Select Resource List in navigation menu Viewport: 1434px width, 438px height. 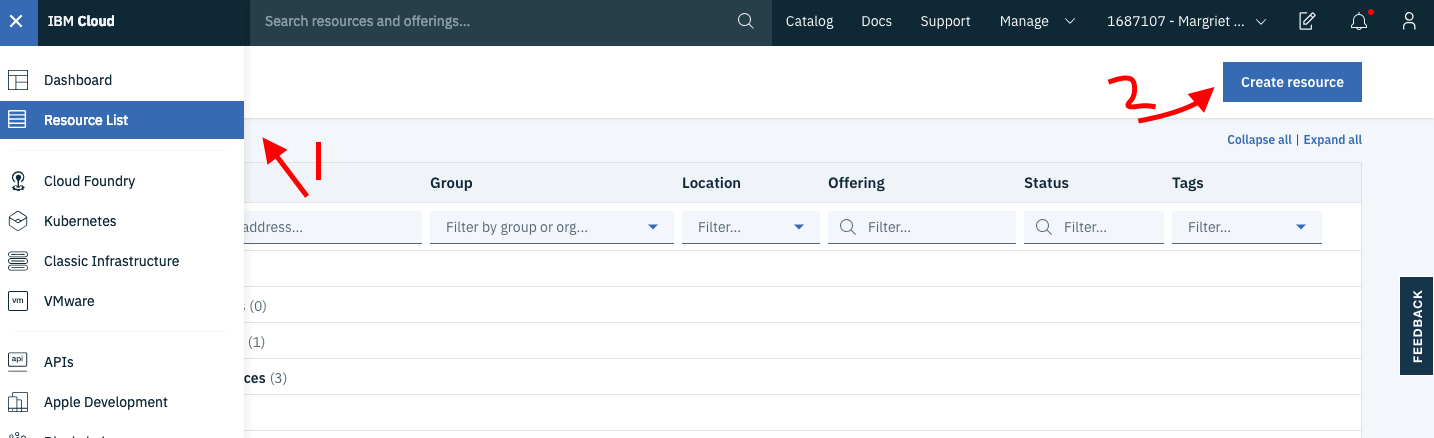(x=122, y=120)
